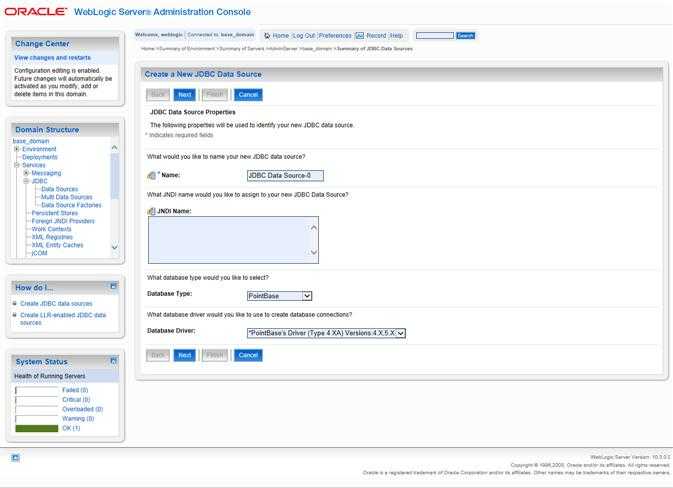Open XML Entity Caches tree item
Image resolution: width=673 pixels, height=488 pixels.
[58, 245]
